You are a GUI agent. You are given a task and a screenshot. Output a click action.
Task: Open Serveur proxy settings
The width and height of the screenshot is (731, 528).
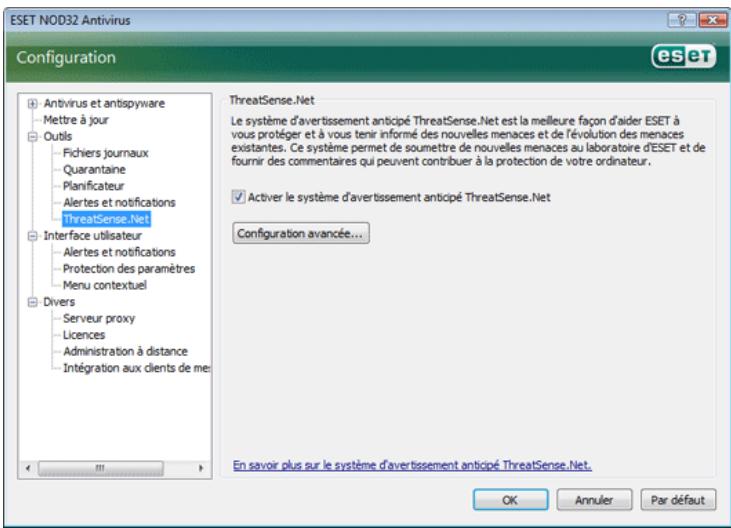[99, 318]
